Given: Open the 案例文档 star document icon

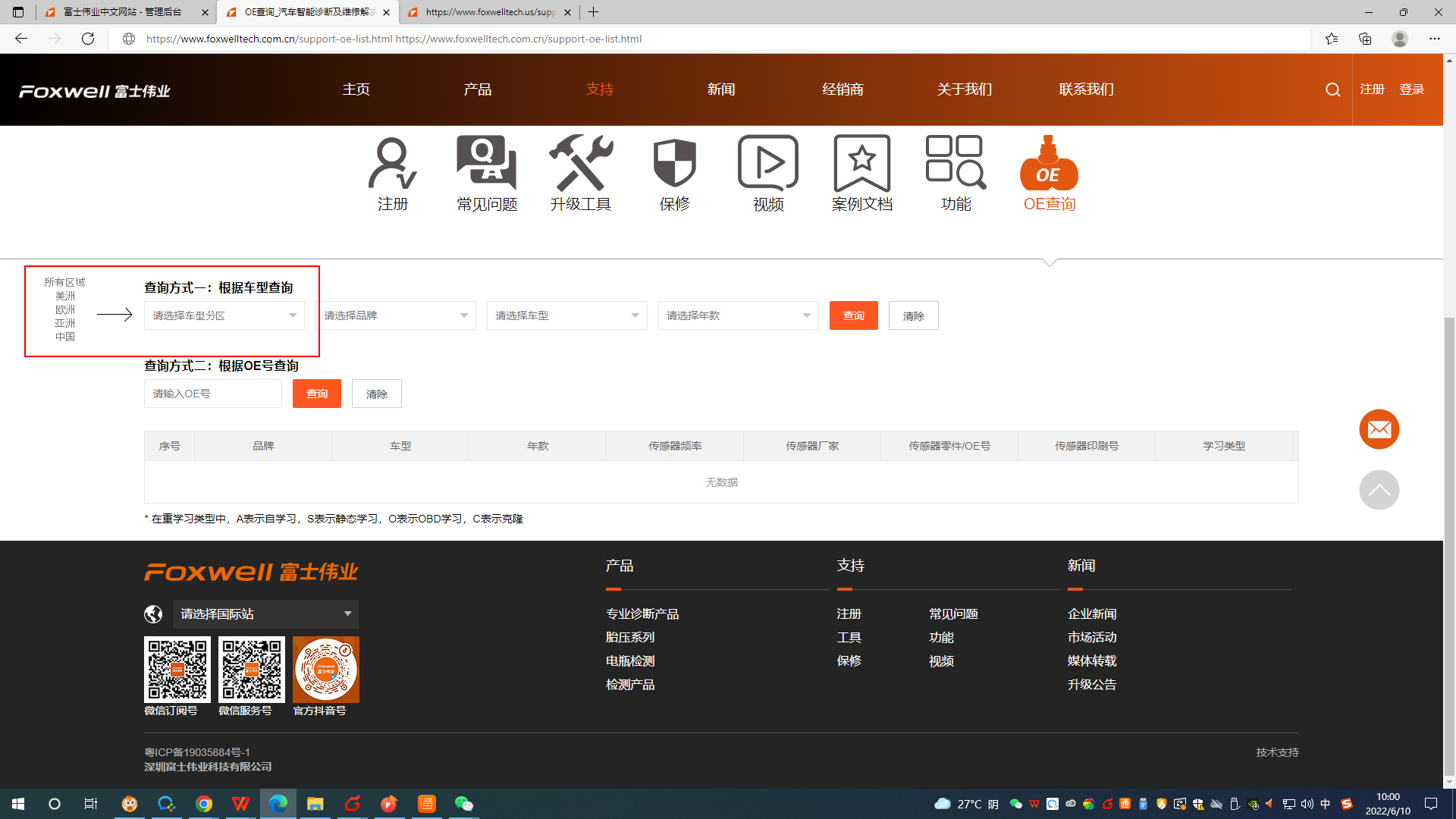Looking at the screenshot, I should coord(861,164).
